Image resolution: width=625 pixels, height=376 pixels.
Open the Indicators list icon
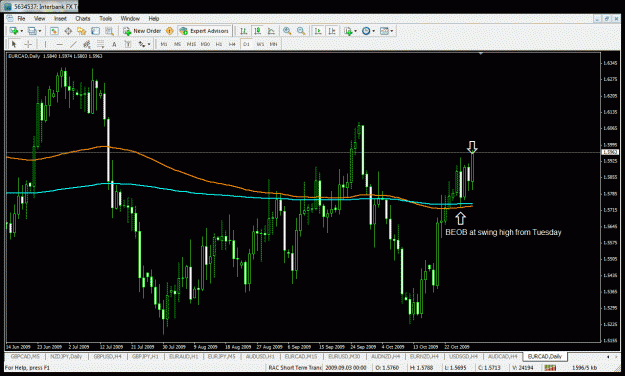point(348,31)
